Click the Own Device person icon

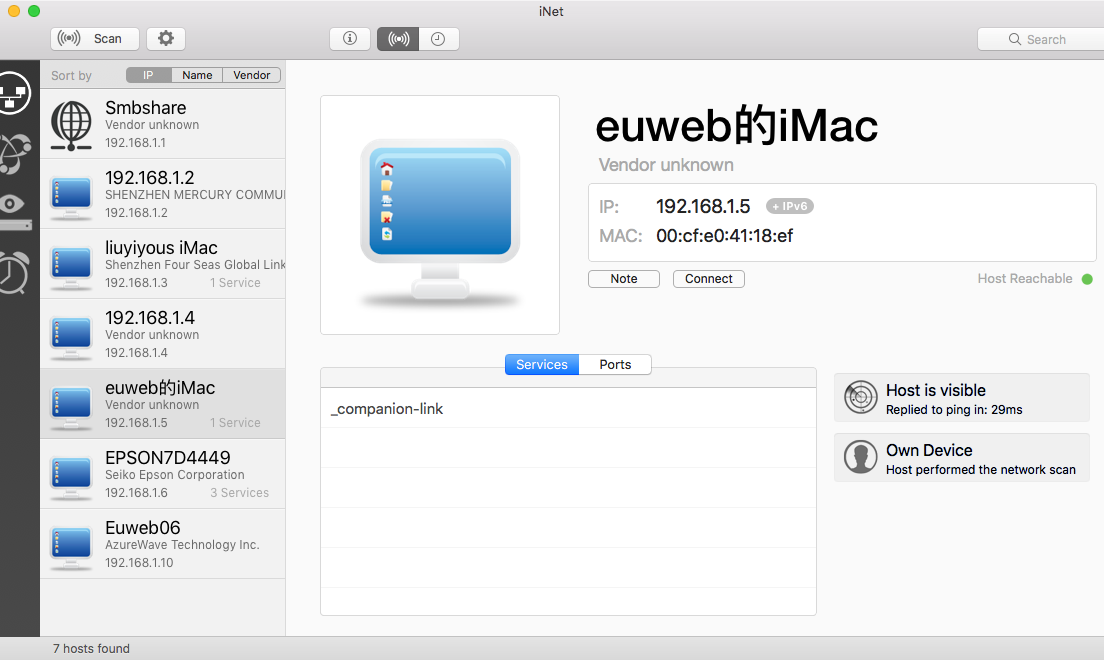point(860,457)
